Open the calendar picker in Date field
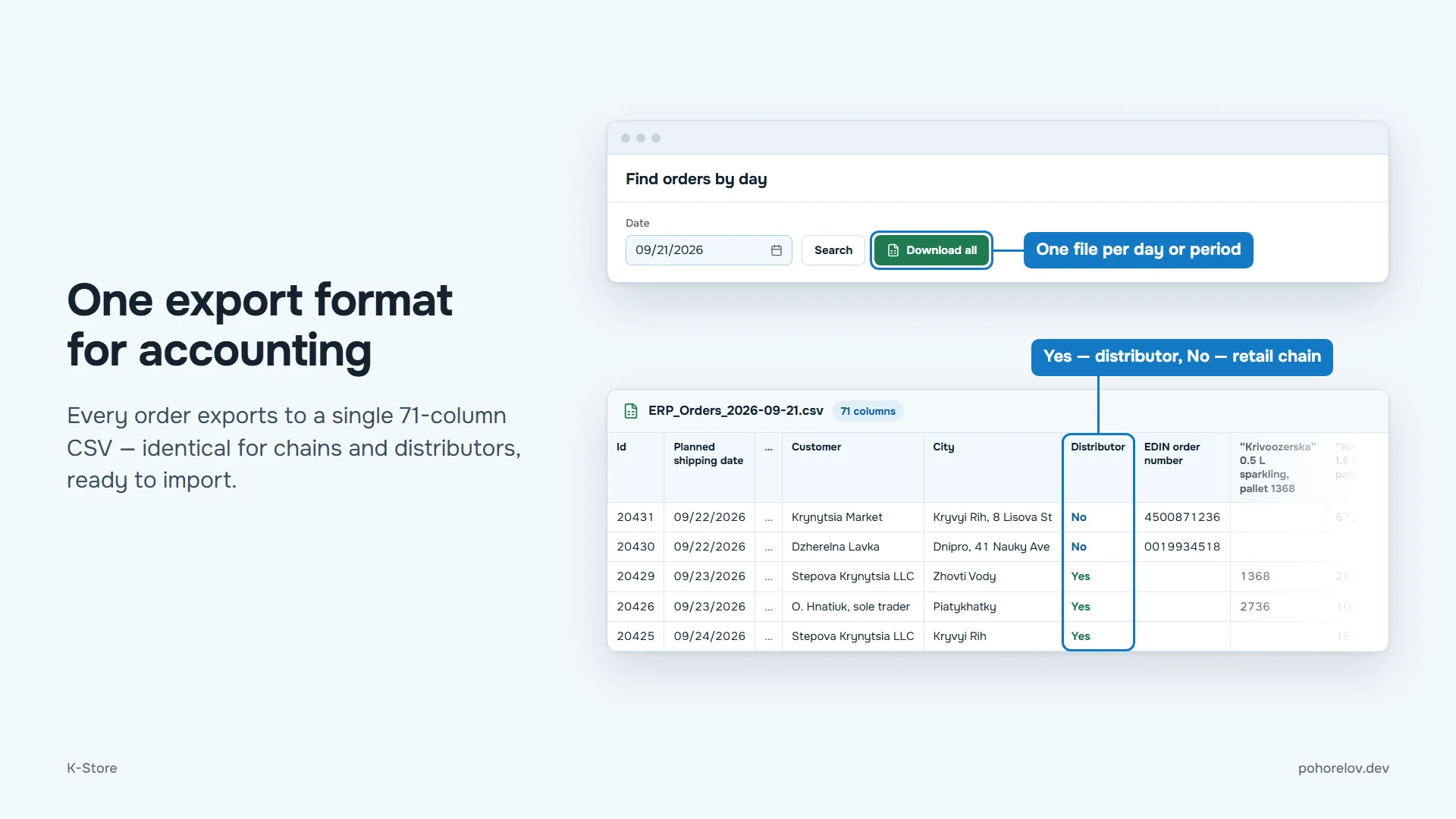This screenshot has height=819, width=1456. (776, 250)
